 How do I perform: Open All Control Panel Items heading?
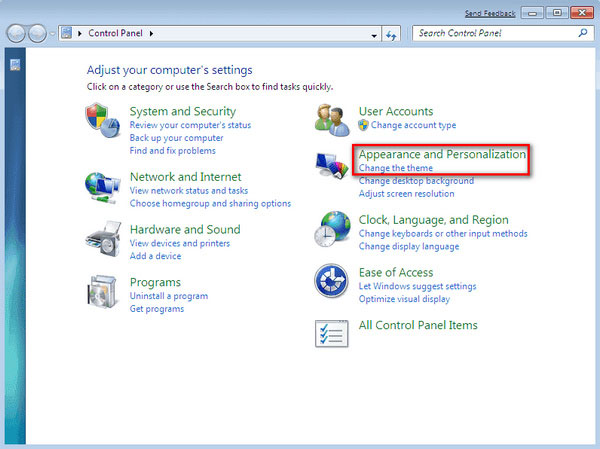418,325
